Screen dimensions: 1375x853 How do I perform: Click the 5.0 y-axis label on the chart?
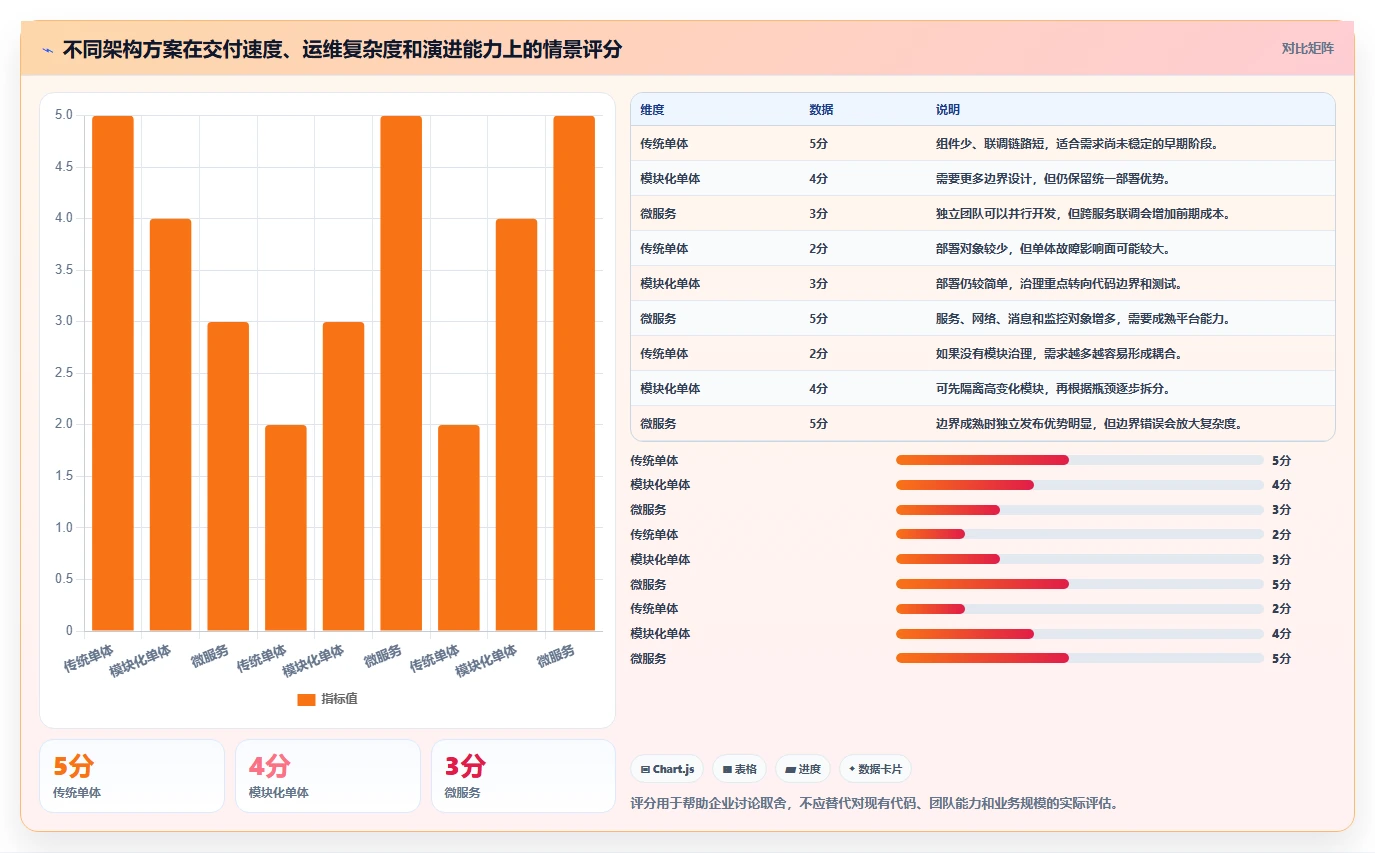pos(64,115)
